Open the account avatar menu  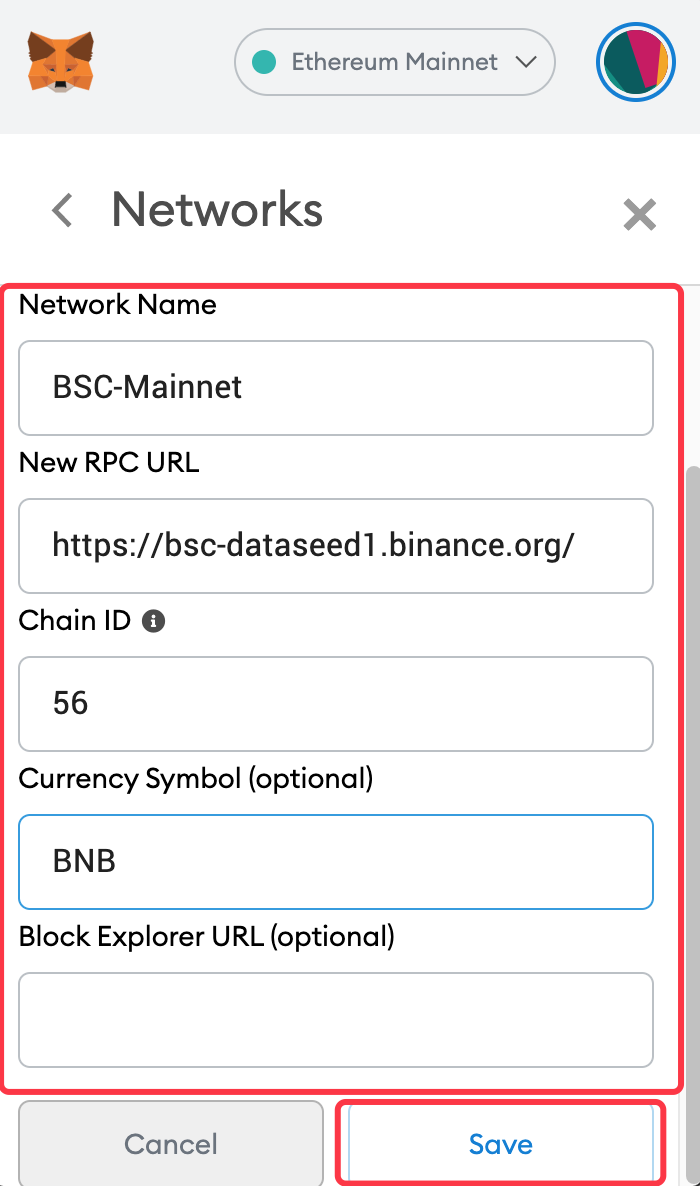click(x=636, y=62)
